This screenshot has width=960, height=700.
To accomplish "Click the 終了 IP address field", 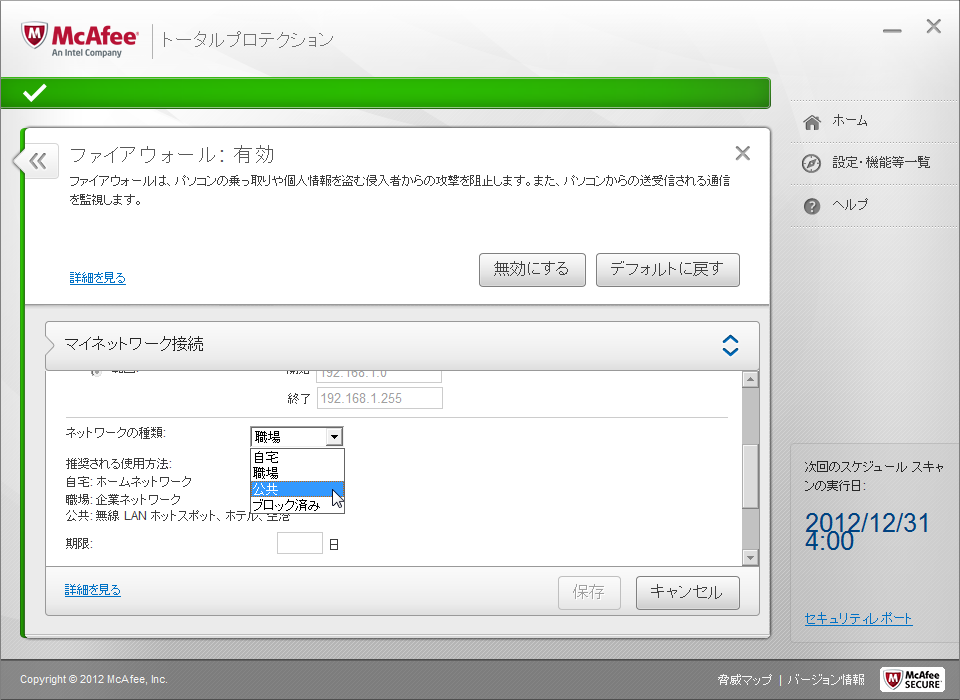I will (380, 398).
